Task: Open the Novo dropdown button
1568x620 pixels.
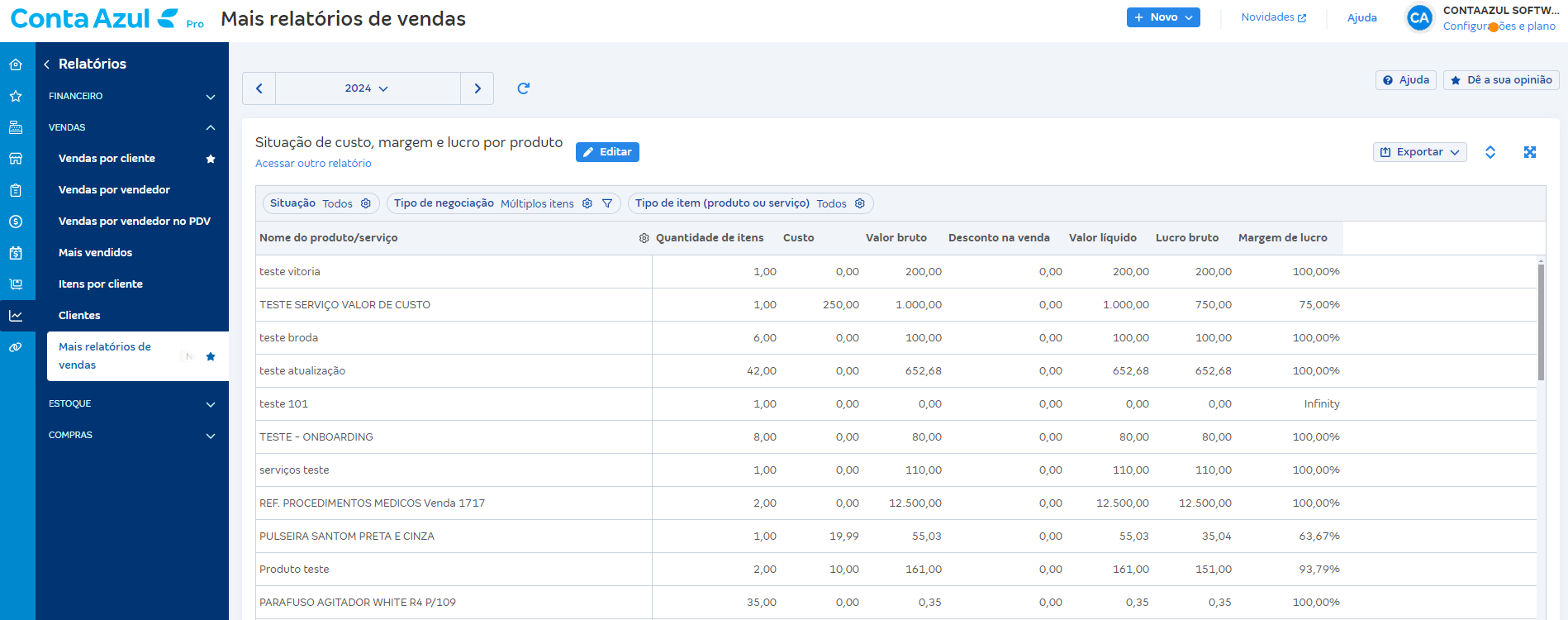Action: pyautogui.click(x=1163, y=17)
